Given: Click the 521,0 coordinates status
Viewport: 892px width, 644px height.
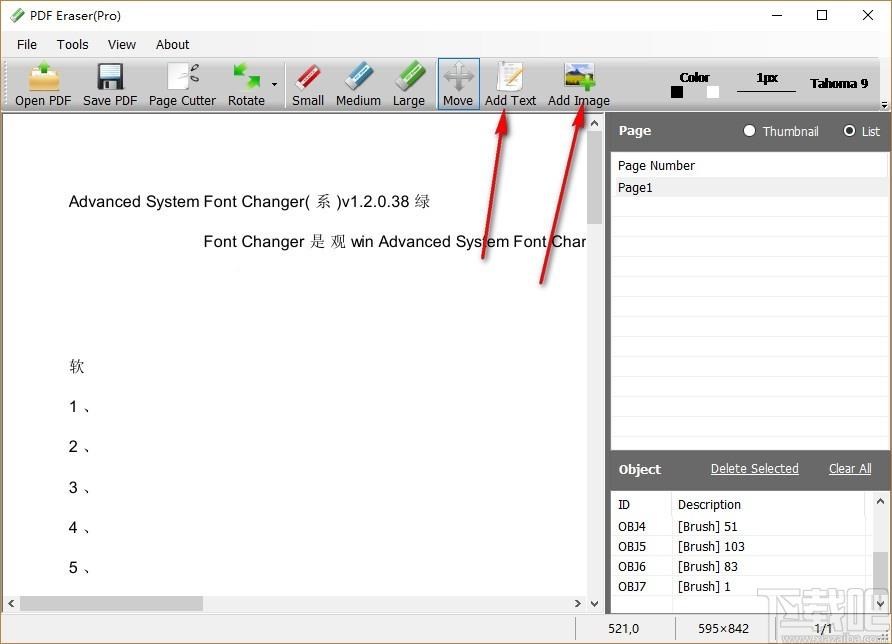Looking at the screenshot, I should tap(623, 629).
